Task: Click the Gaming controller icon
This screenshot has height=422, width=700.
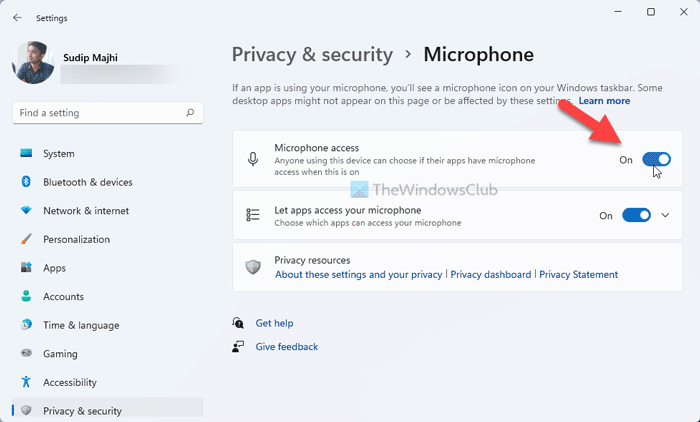Action: pos(24,354)
